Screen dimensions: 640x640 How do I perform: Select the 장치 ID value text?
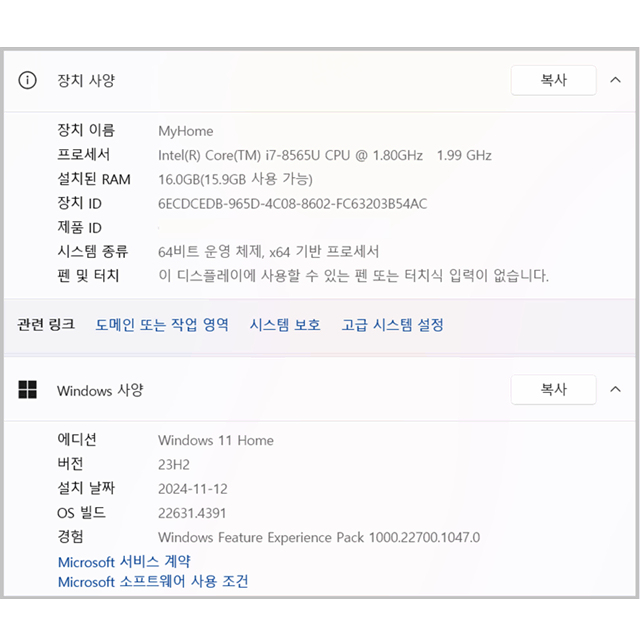[x=292, y=203]
